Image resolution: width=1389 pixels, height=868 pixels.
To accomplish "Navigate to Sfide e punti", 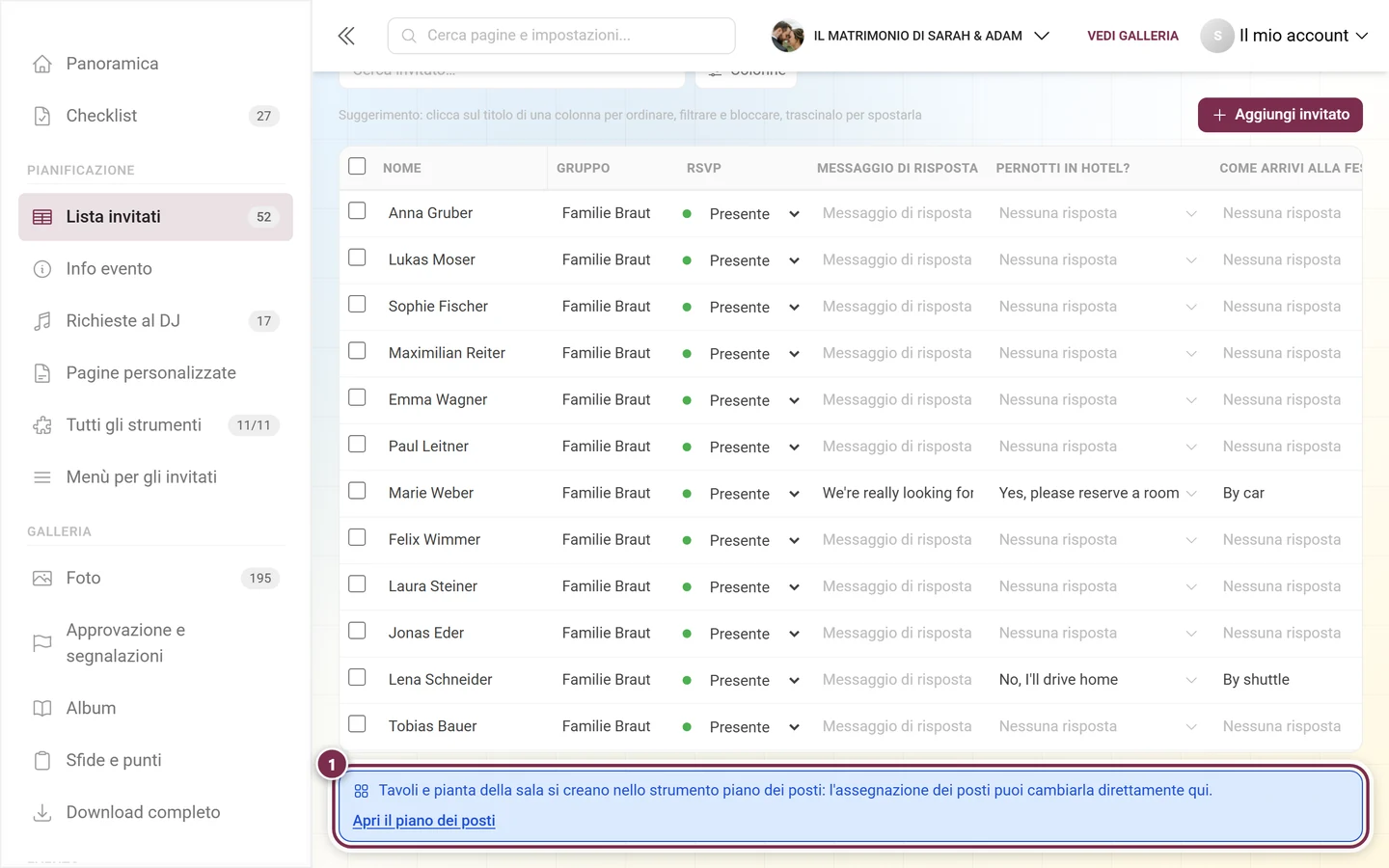I will 155,760.
